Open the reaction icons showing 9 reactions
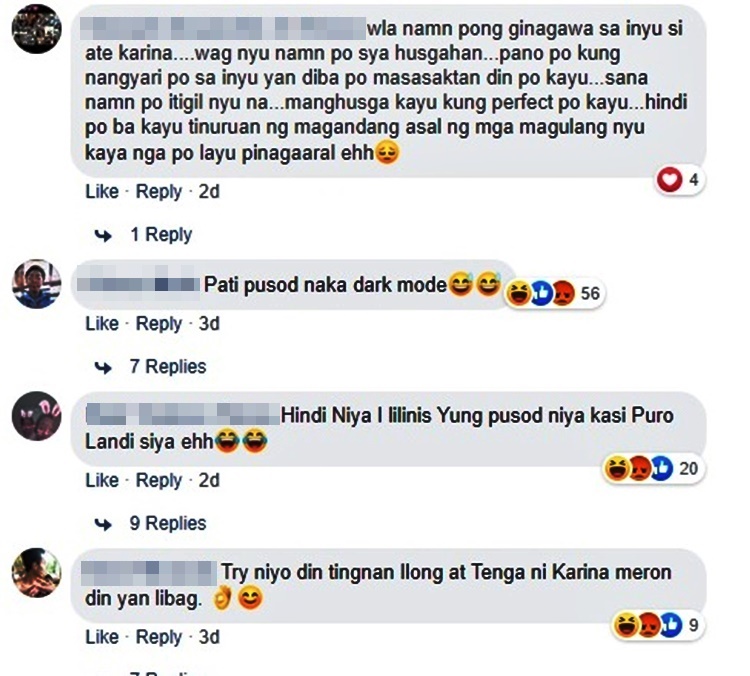The height and width of the screenshot is (676, 750). click(x=659, y=625)
